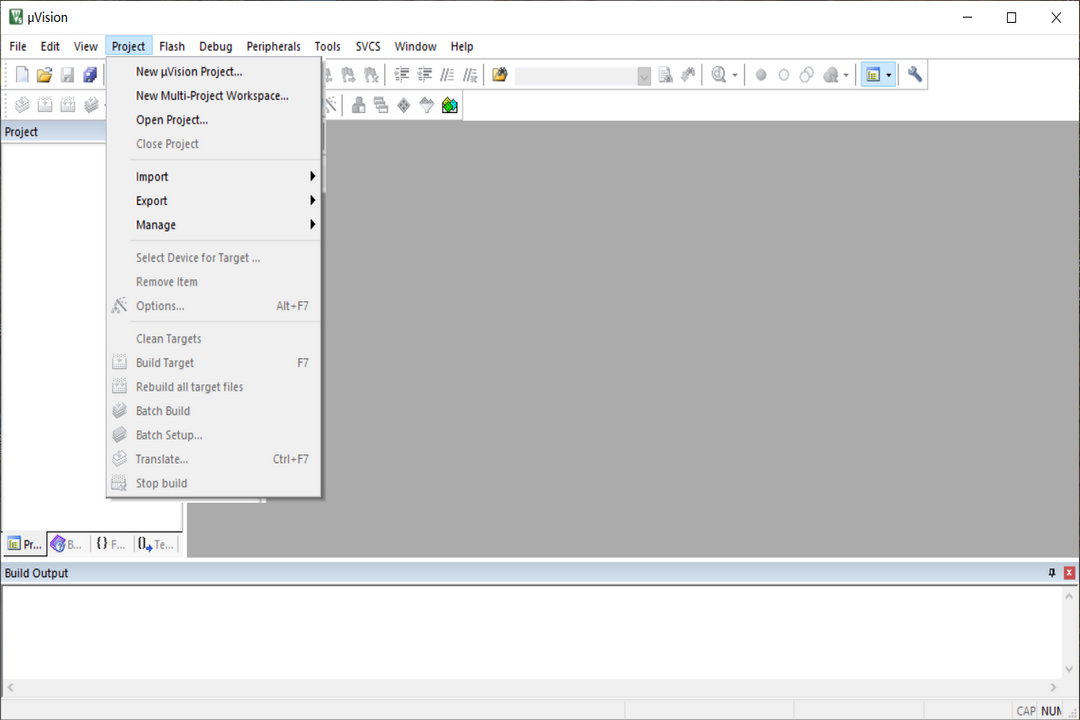The width and height of the screenshot is (1080, 720).
Task: Open the Configuration wrench icon
Action: point(915,75)
